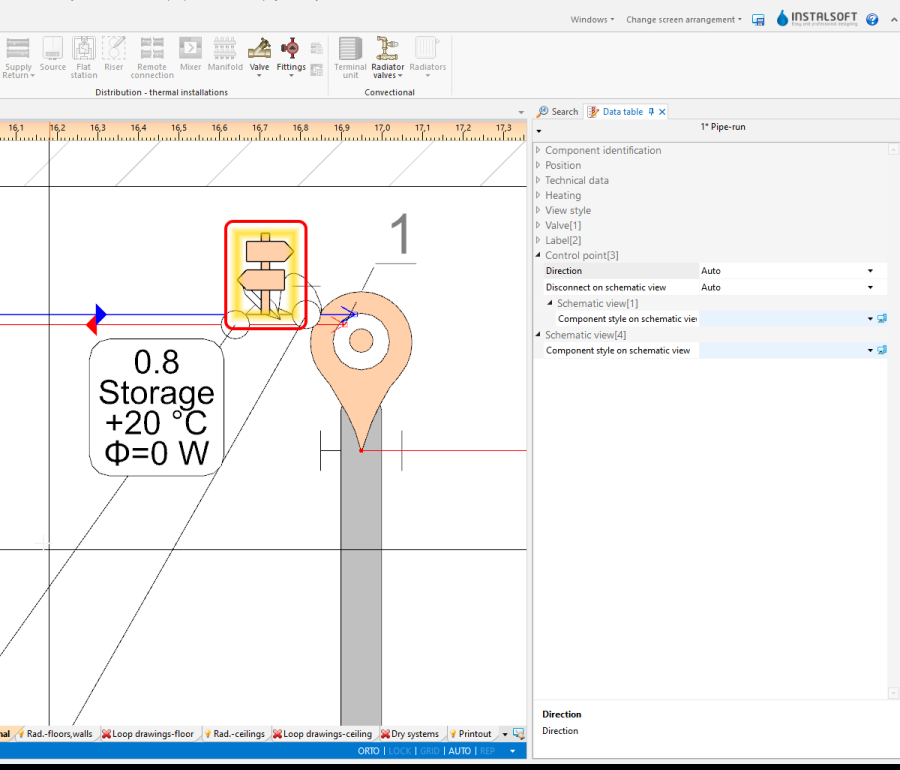Open the Schematic view[4] component style dropdown

pos(870,350)
